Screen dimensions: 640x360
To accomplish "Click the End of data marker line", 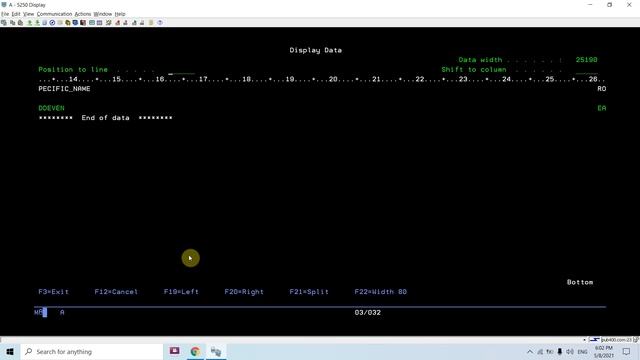I will pyautogui.click(x=105, y=118).
